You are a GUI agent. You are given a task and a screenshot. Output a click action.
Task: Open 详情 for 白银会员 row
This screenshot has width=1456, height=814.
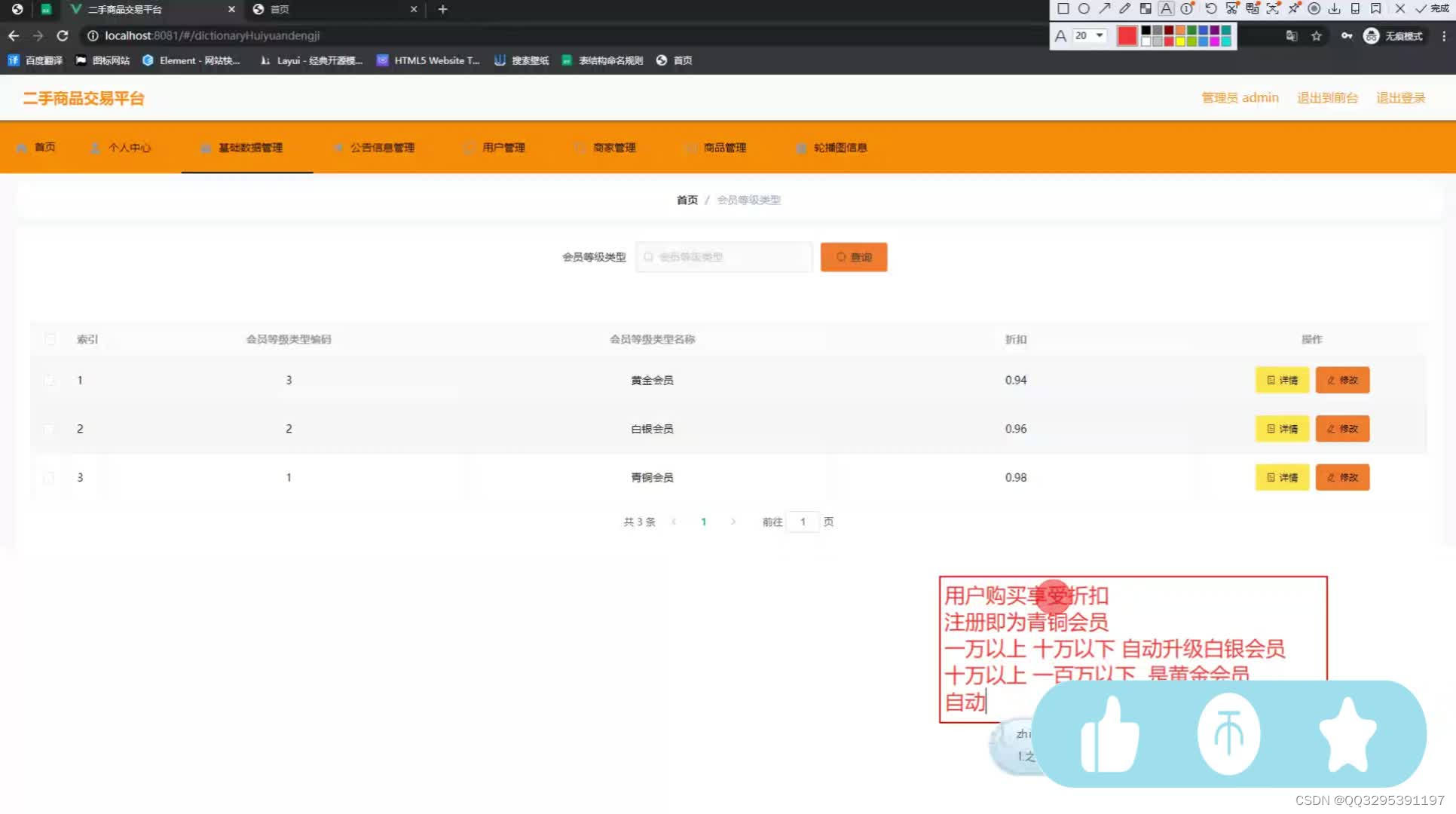pos(1282,429)
